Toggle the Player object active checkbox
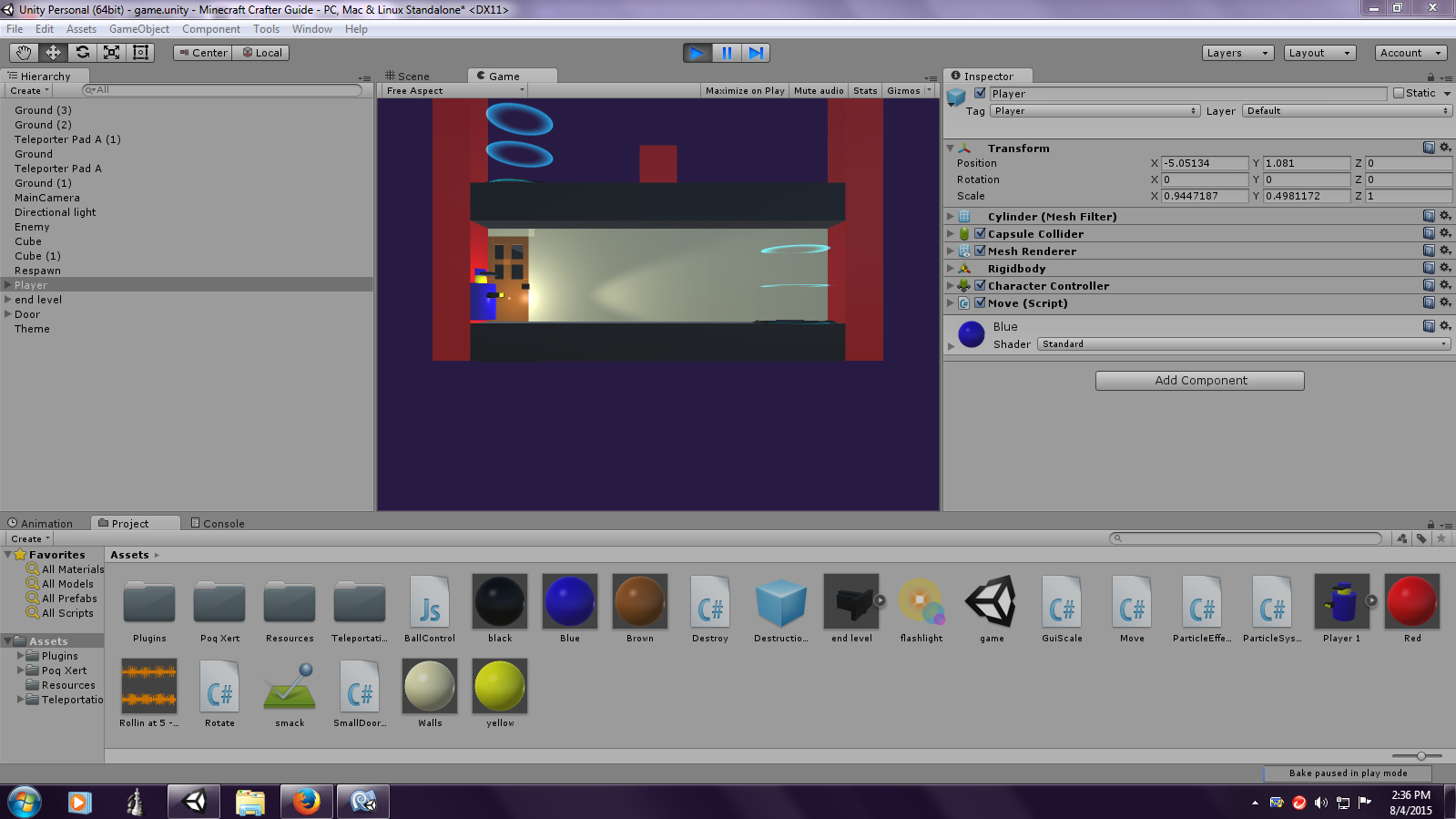 pos(980,93)
